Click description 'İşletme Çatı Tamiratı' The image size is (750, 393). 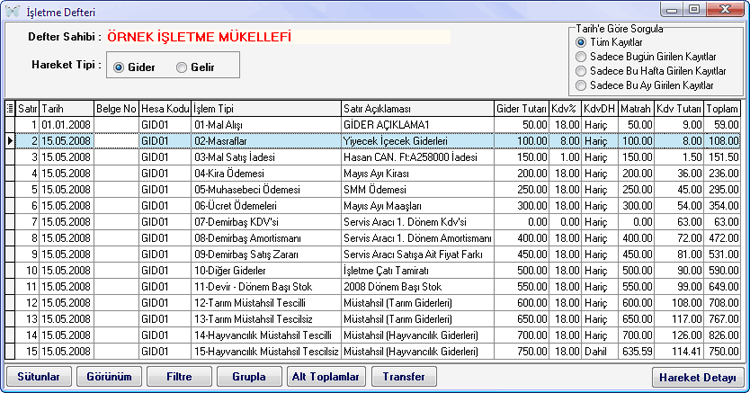coord(418,271)
